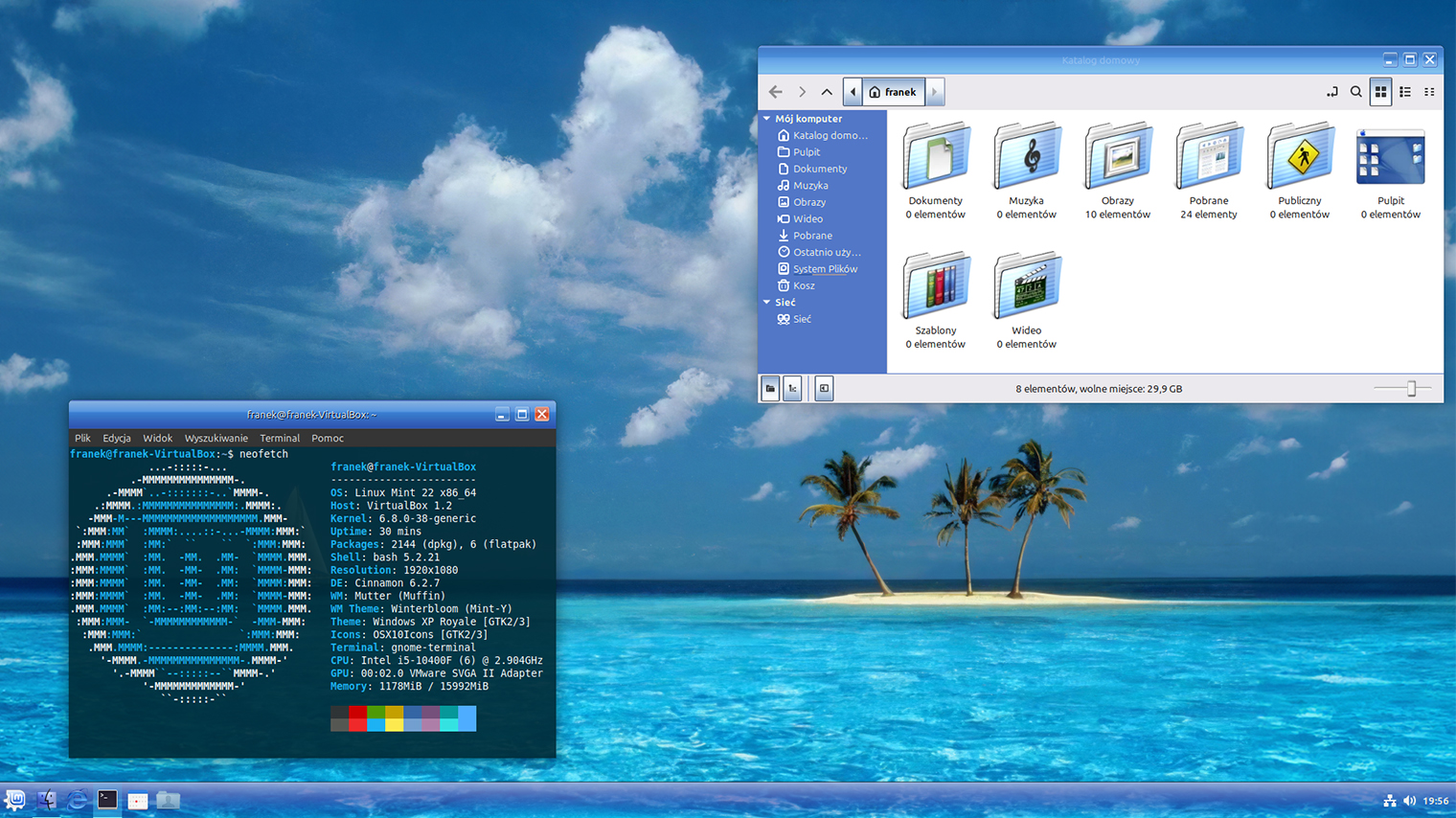Click the volume icon in system tray
The width and height of the screenshot is (1456, 818).
(1409, 801)
